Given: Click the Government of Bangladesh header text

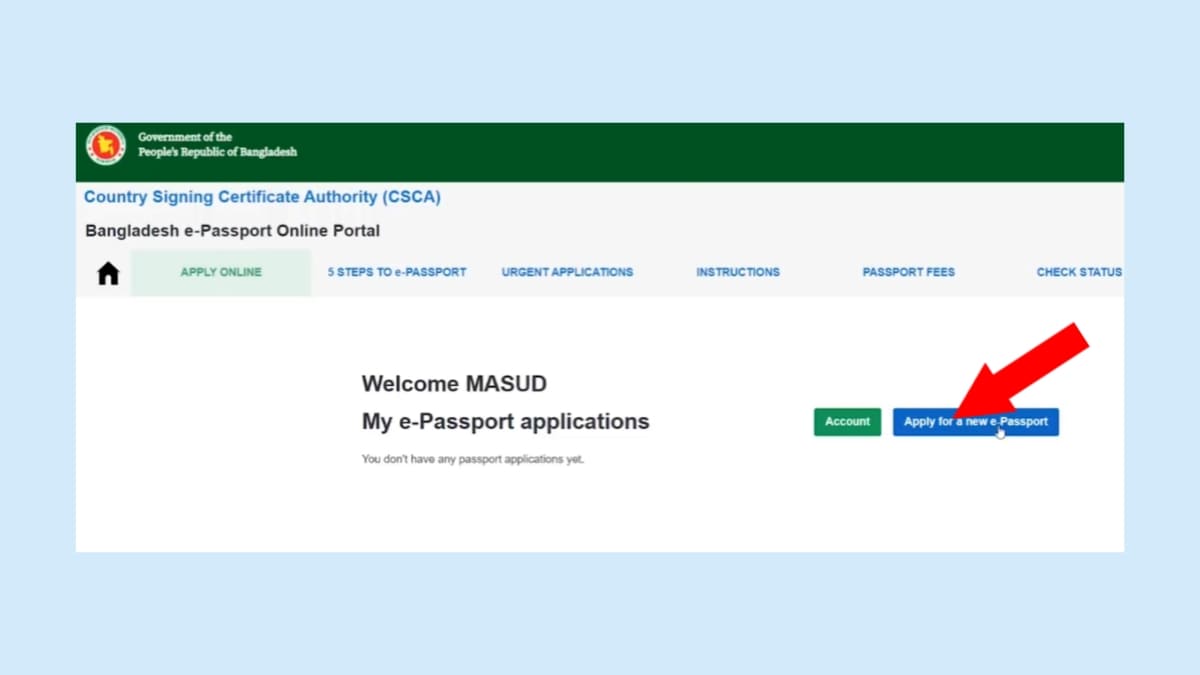Looking at the screenshot, I should click(x=217, y=144).
